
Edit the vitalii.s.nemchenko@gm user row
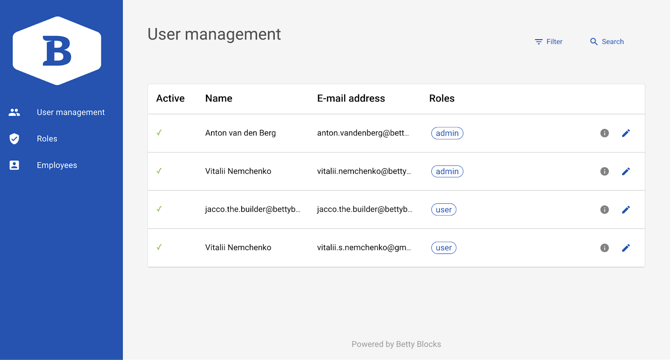pyautogui.click(x=626, y=248)
